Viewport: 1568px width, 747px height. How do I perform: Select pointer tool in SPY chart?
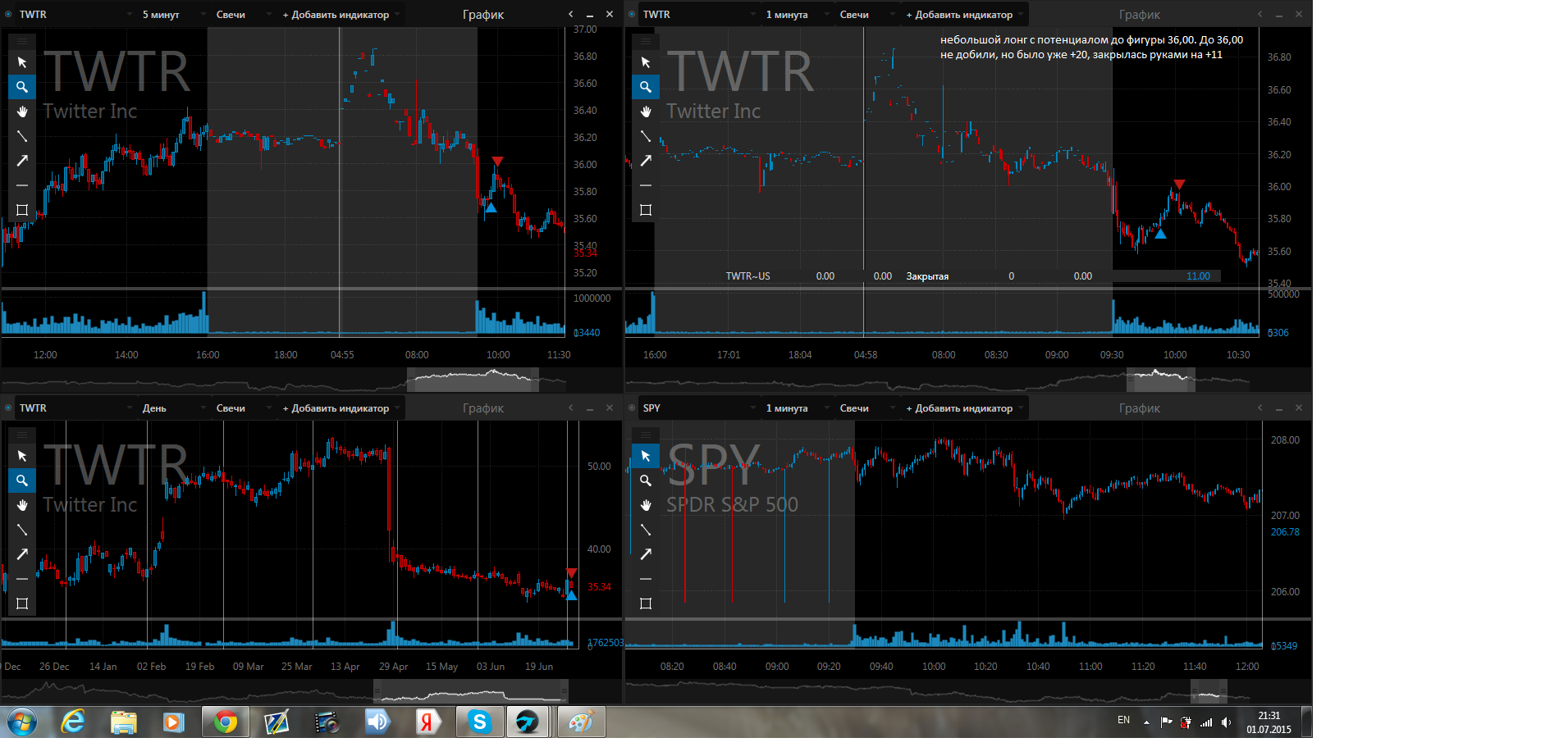(x=646, y=456)
